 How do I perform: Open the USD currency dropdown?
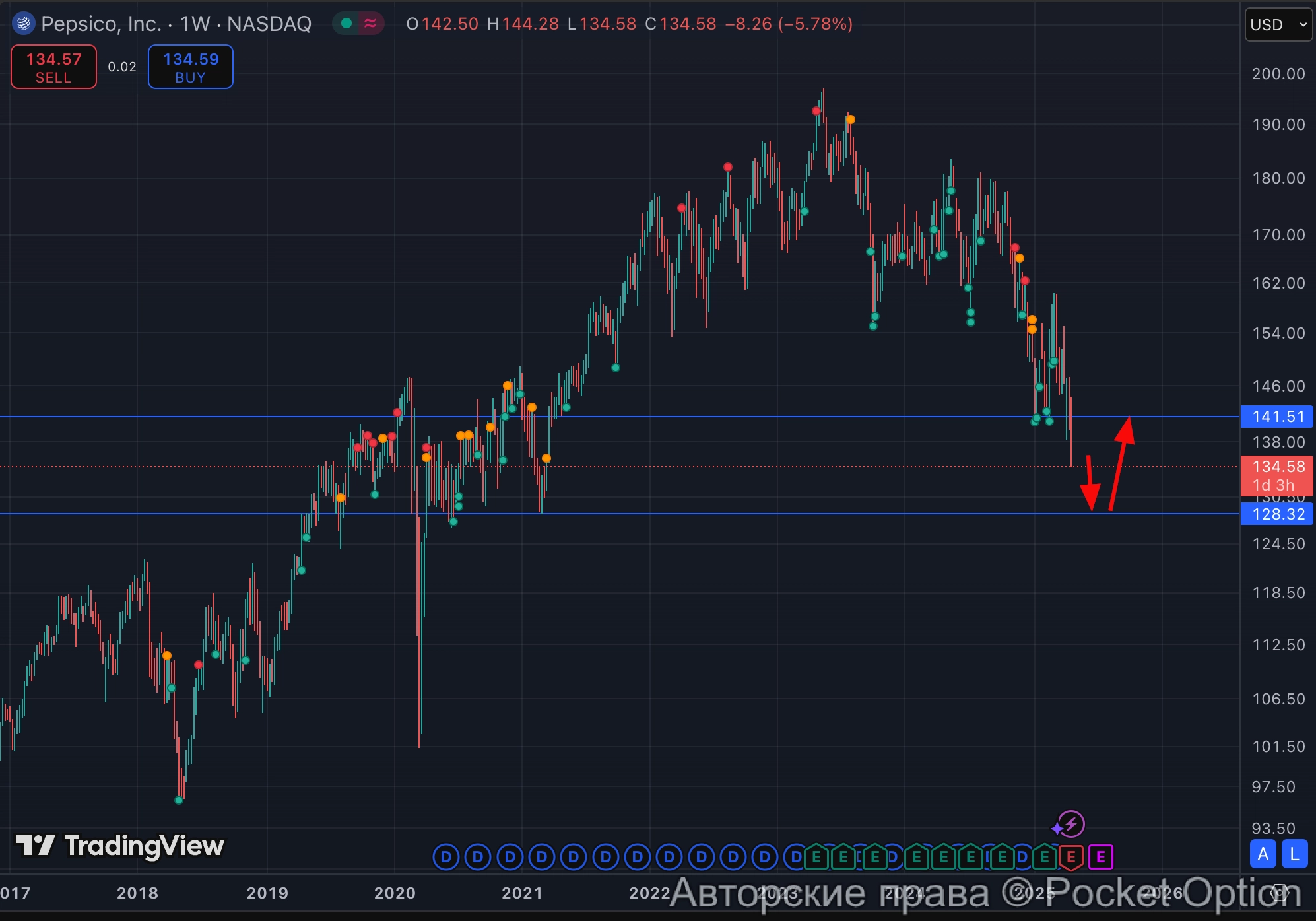(x=1278, y=25)
